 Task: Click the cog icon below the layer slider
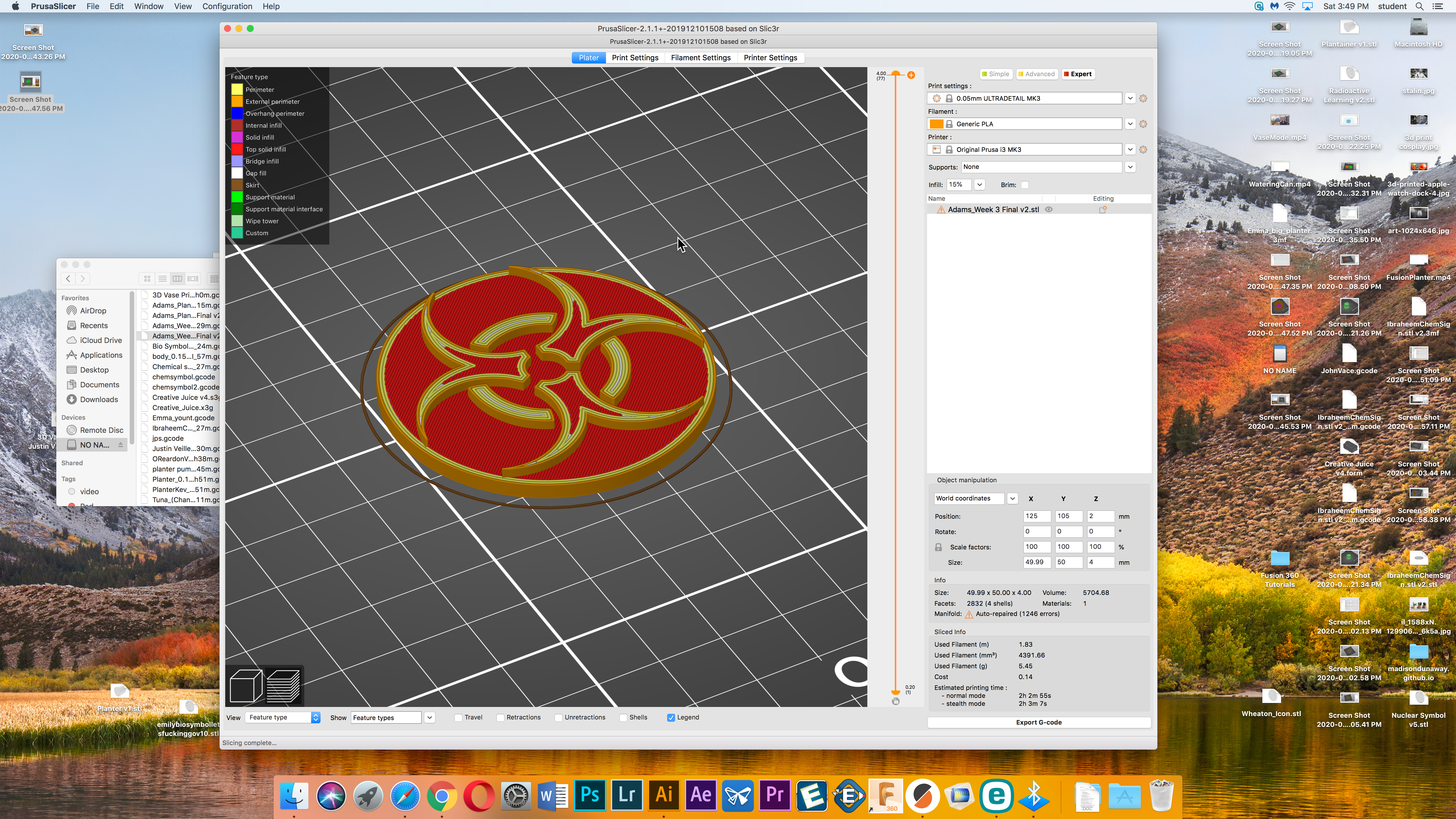pyautogui.click(x=895, y=702)
